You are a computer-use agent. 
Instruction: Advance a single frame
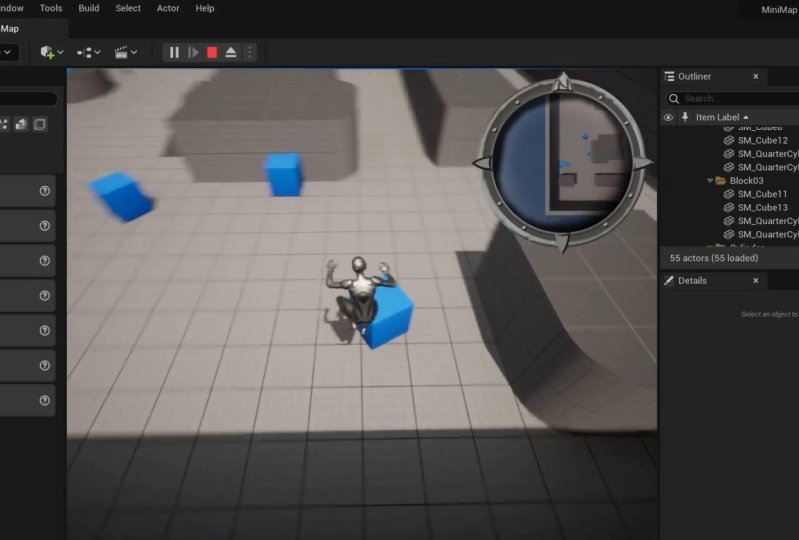(193, 52)
